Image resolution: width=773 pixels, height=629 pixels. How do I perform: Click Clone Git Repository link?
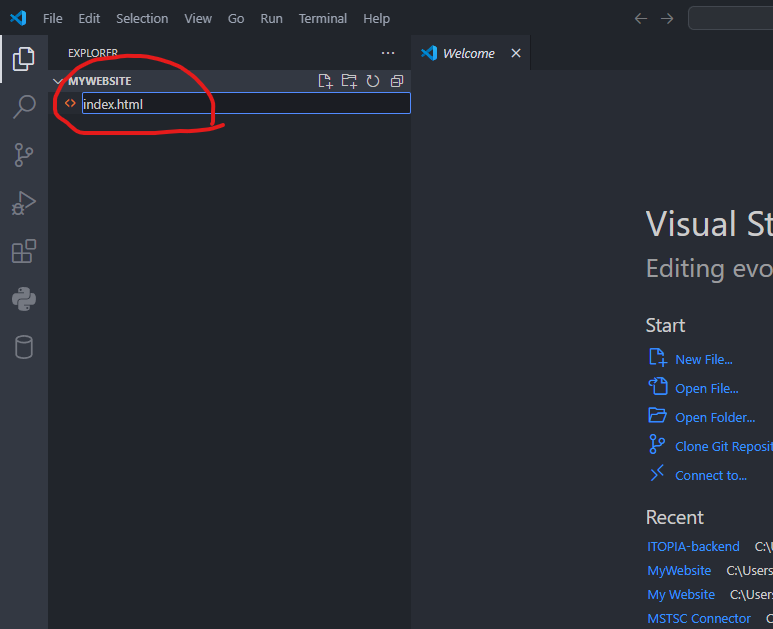724,447
